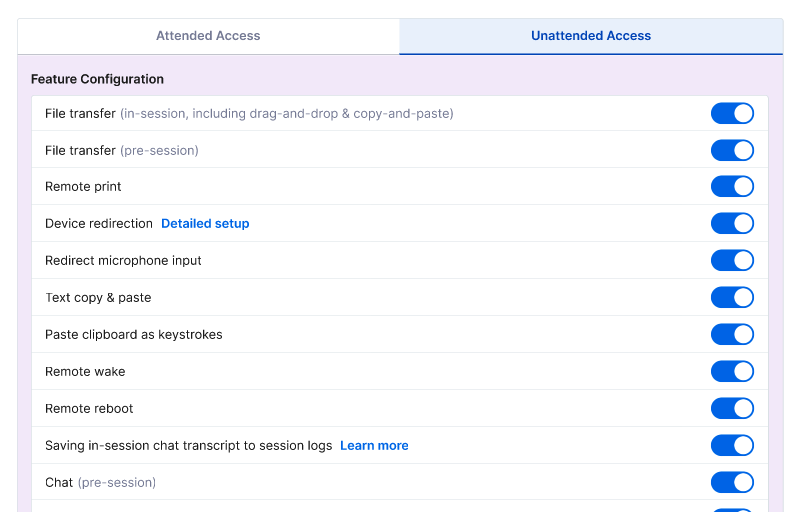This screenshot has height=512, width=802.
Task: Click the 'Device redirection' label
Action: [99, 224]
